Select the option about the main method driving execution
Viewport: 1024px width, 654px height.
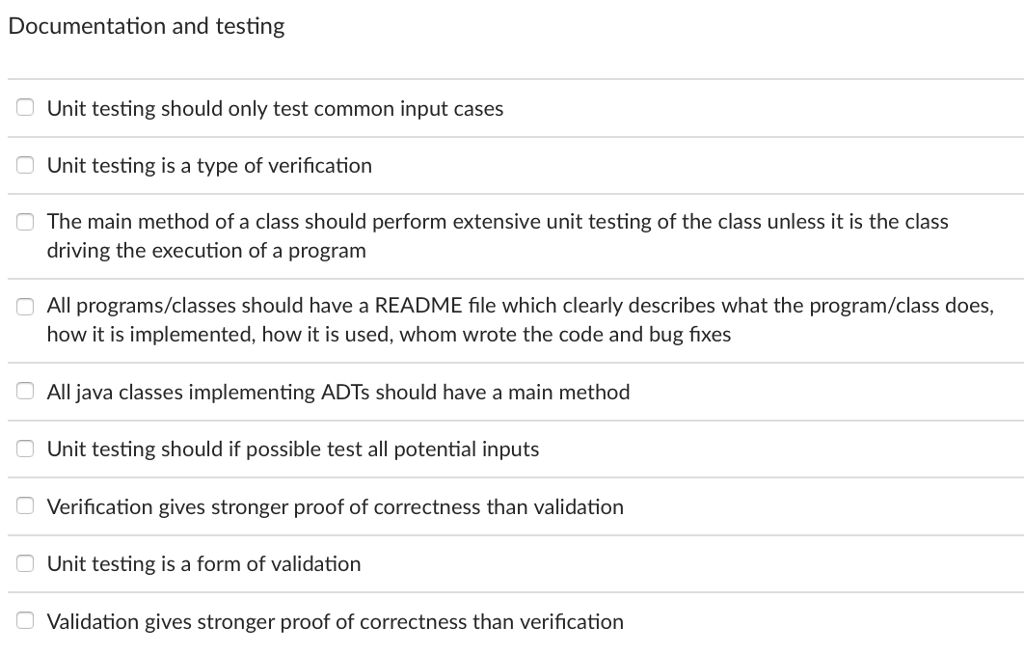pyautogui.click(x=24, y=220)
